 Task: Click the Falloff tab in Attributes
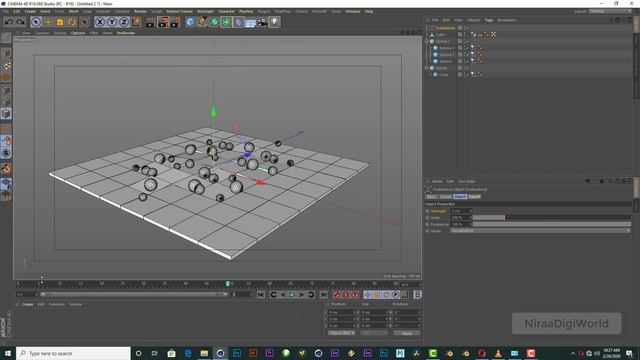coord(474,197)
